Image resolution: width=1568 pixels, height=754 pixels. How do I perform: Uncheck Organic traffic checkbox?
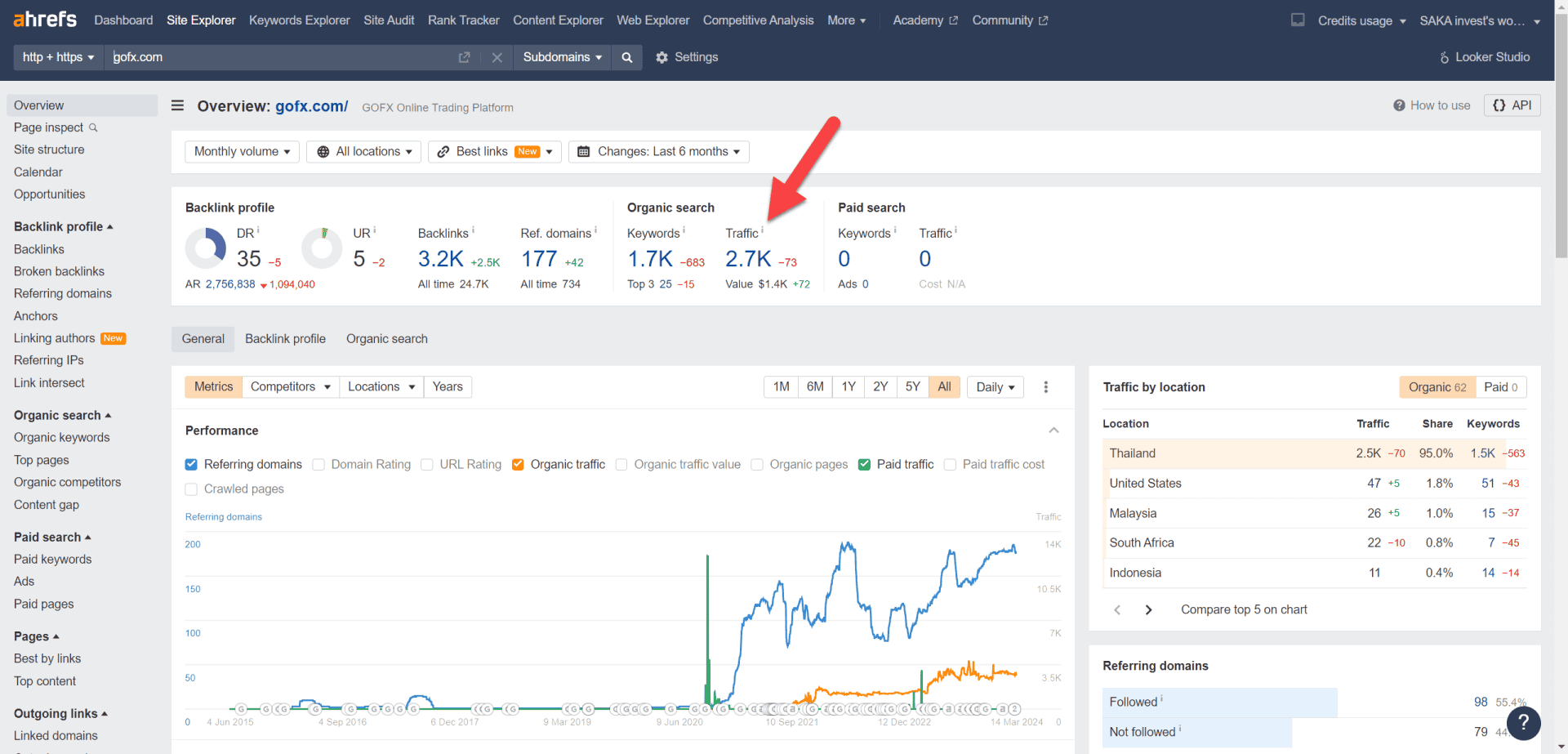click(x=518, y=464)
